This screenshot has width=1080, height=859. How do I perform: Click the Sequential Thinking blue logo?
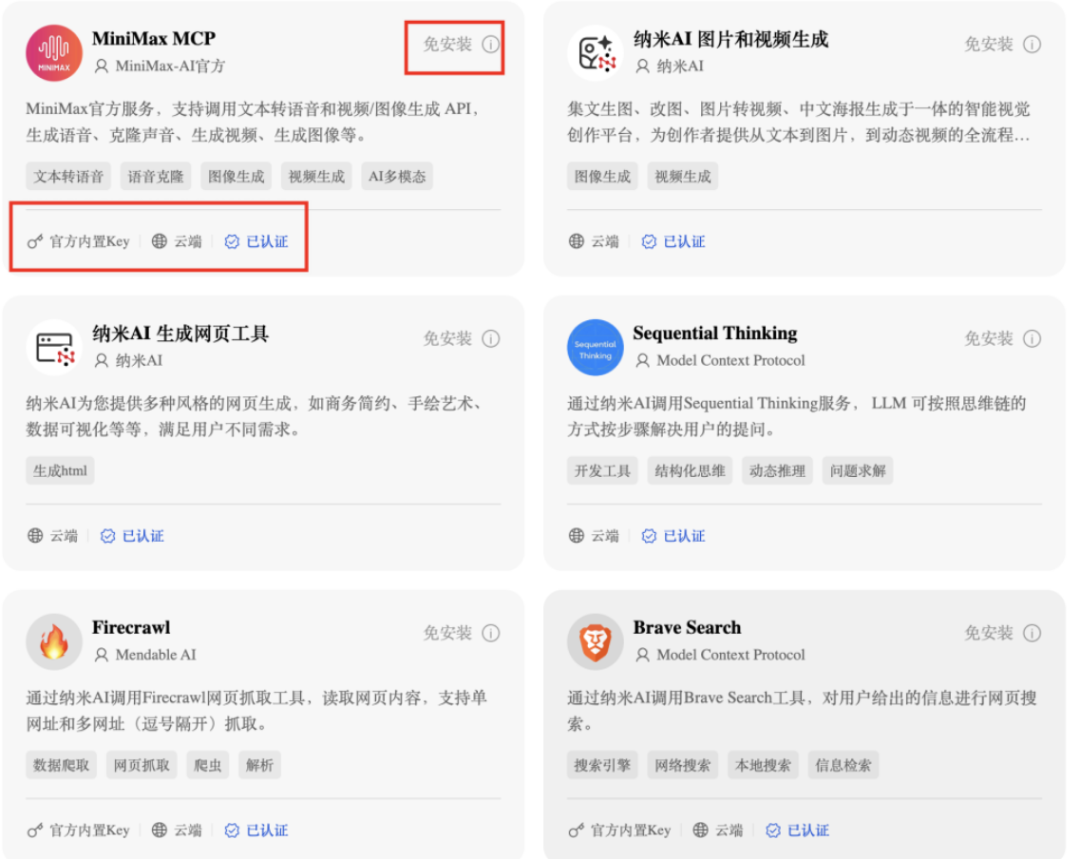click(x=595, y=347)
